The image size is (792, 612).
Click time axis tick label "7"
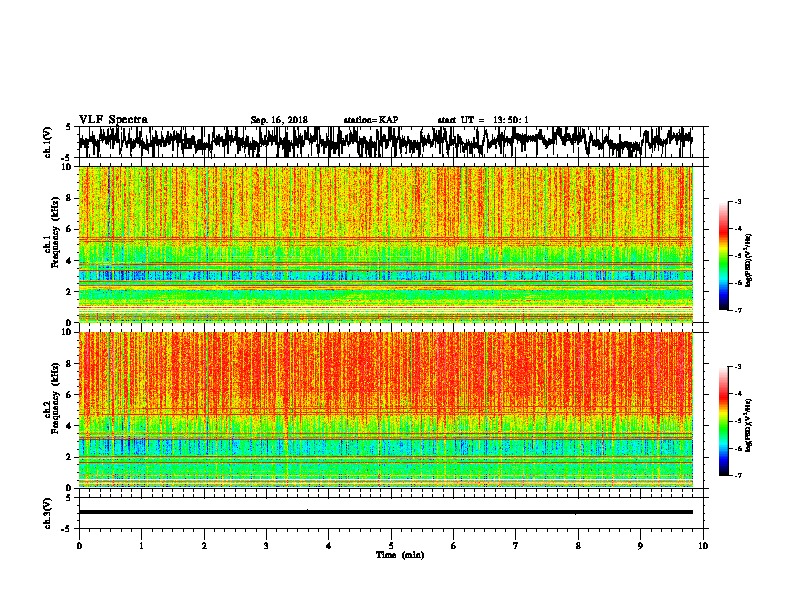(x=516, y=546)
